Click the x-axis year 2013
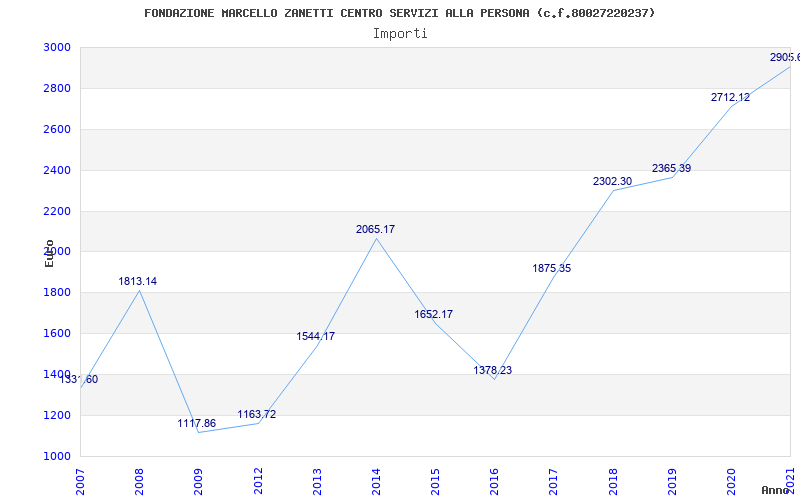Image resolution: width=800 pixels, height=500 pixels. coord(317,480)
